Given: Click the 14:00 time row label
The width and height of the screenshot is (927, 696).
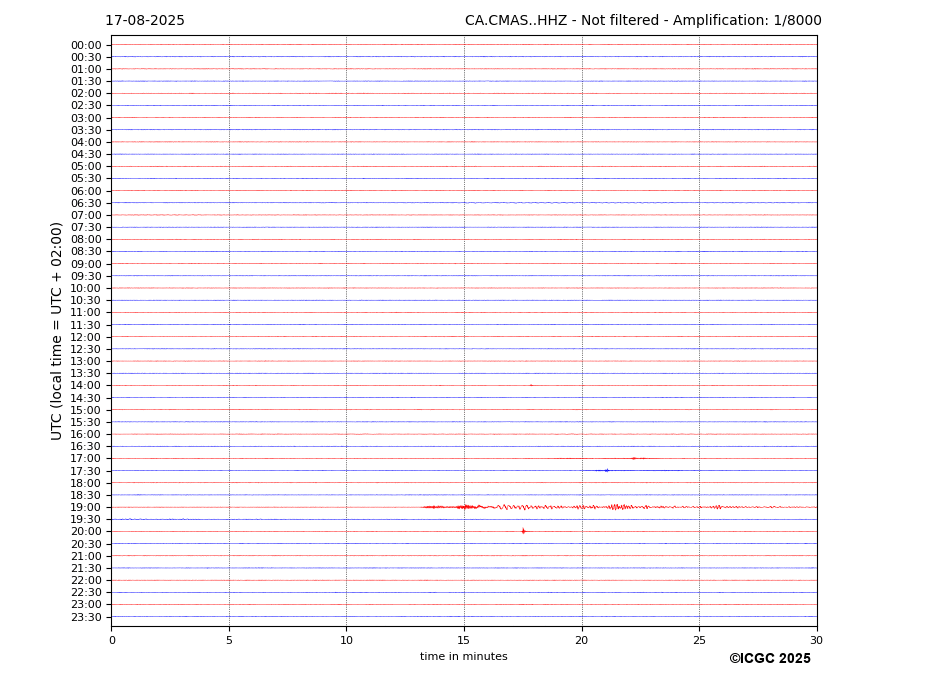Looking at the screenshot, I should (86, 386).
